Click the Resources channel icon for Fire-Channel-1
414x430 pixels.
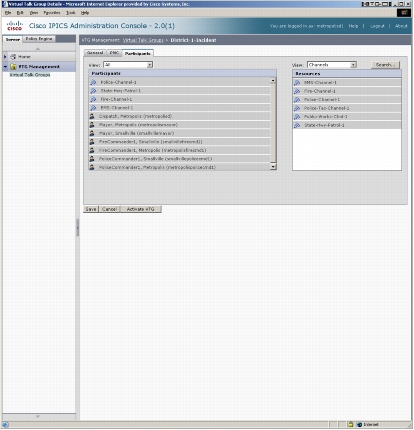click(297, 91)
